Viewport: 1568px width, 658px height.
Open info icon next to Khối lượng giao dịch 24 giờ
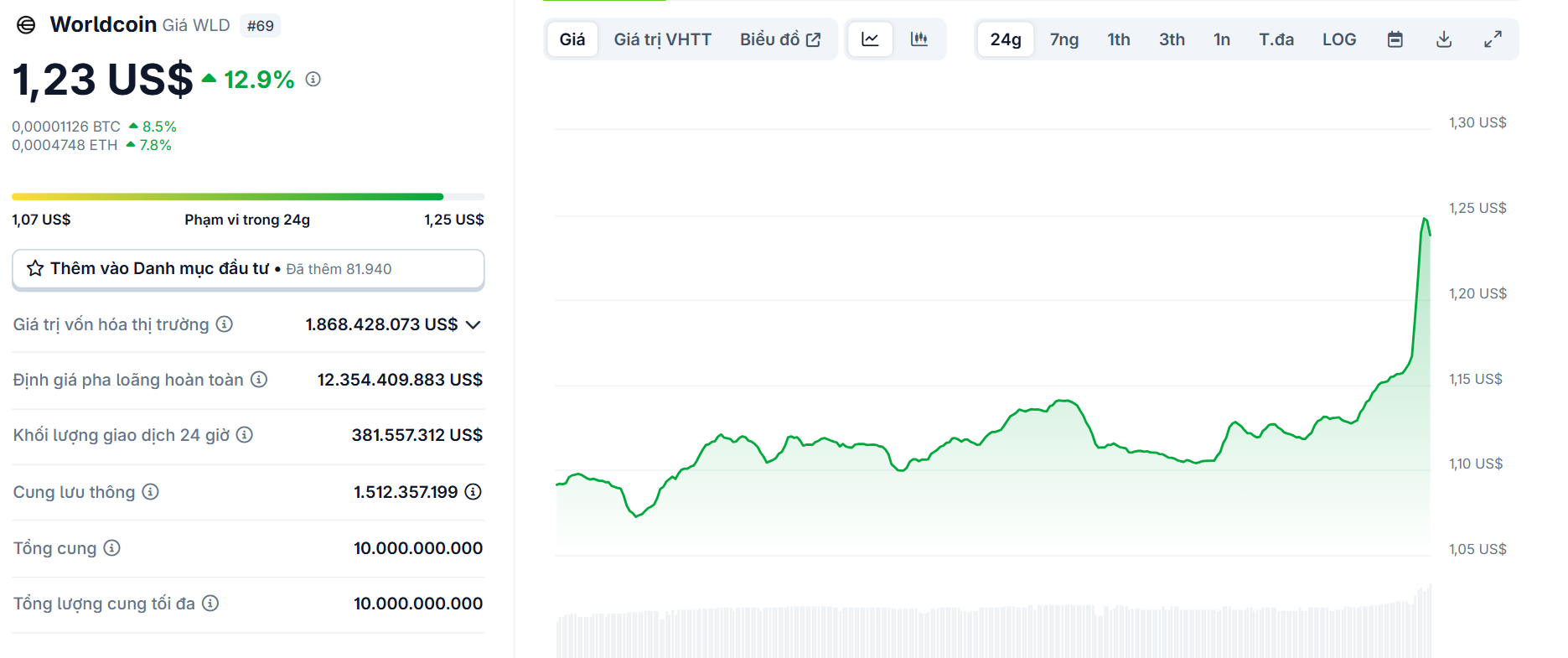point(245,435)
